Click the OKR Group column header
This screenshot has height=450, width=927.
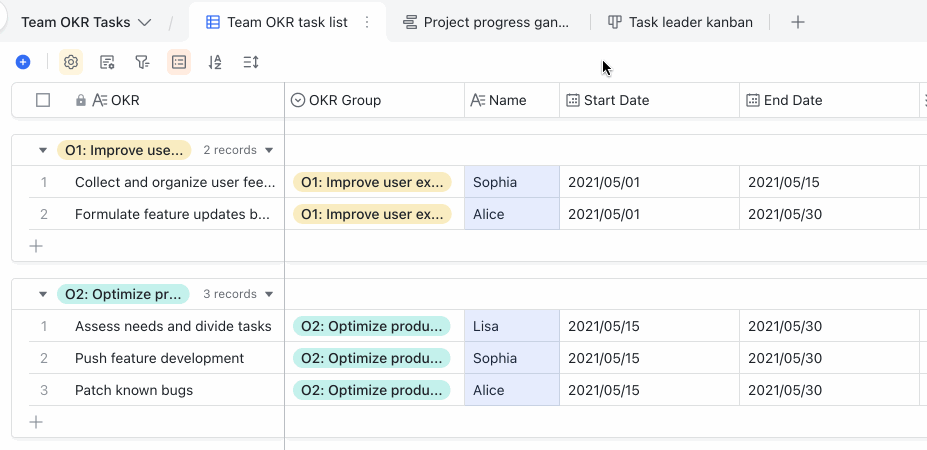click(375, 100)
